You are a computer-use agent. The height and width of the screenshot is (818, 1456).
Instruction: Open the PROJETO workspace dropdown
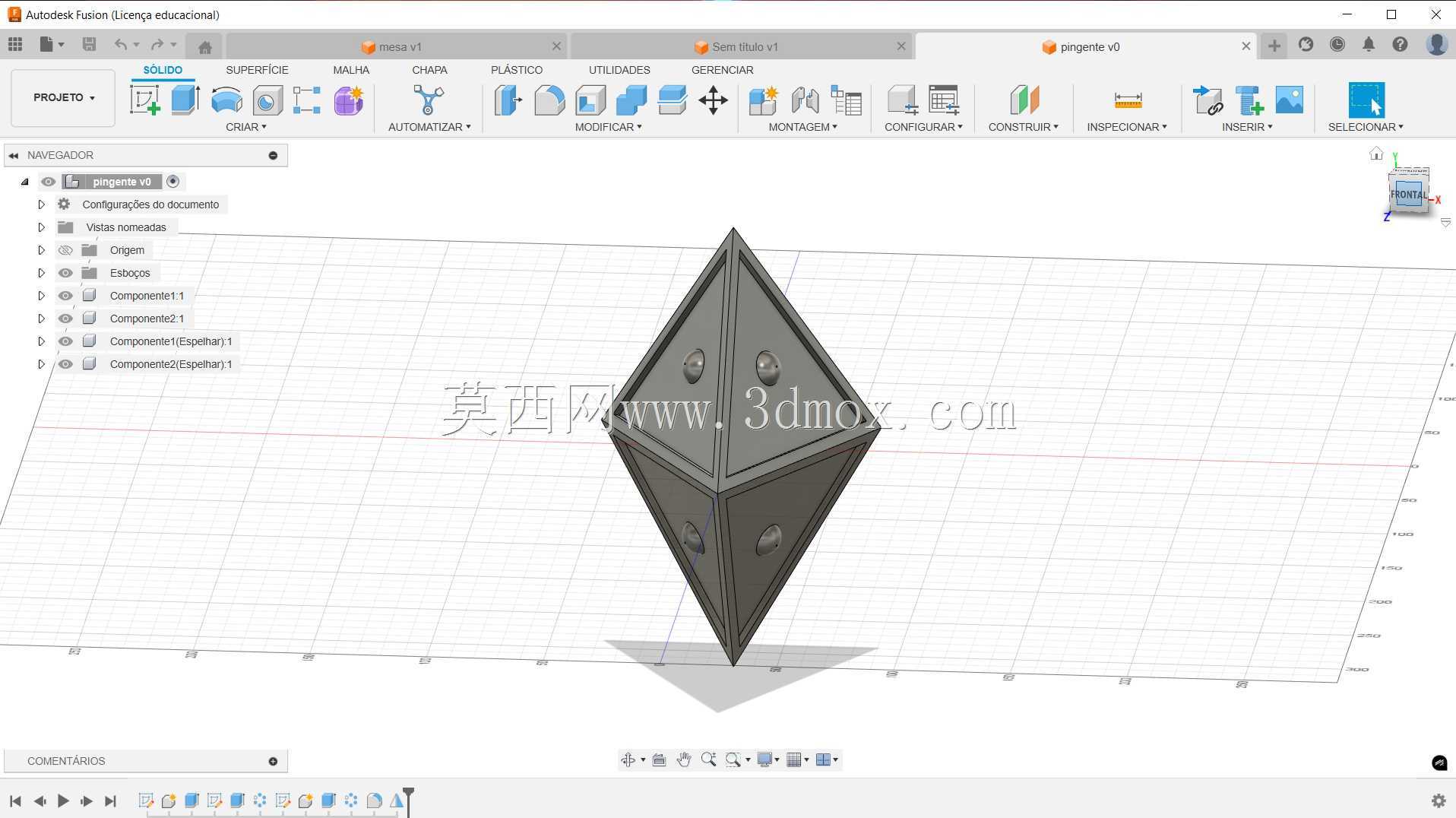click(x=63, y=97)
